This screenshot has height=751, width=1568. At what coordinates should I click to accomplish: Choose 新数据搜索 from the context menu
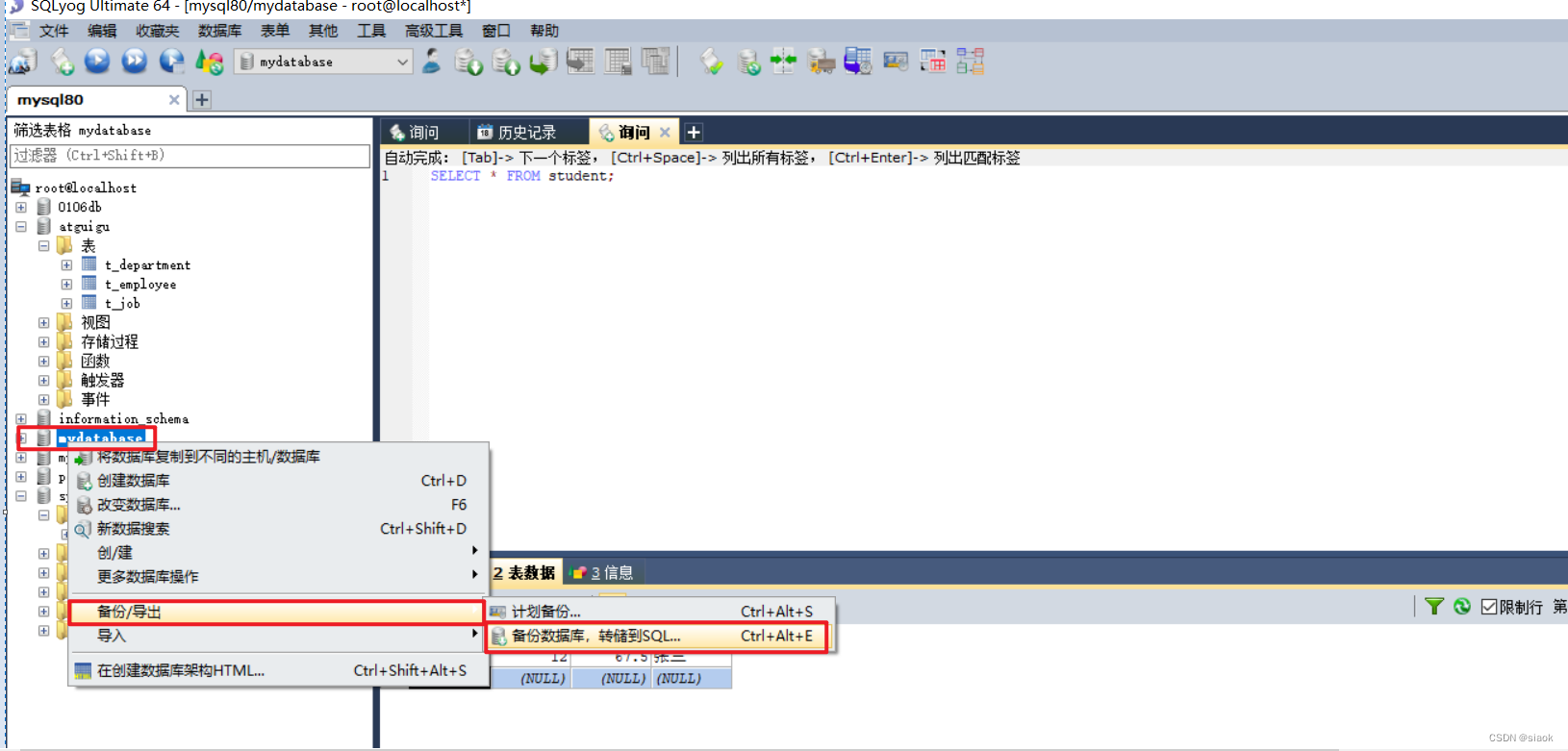pyautogui.click(x=278, y=528)
